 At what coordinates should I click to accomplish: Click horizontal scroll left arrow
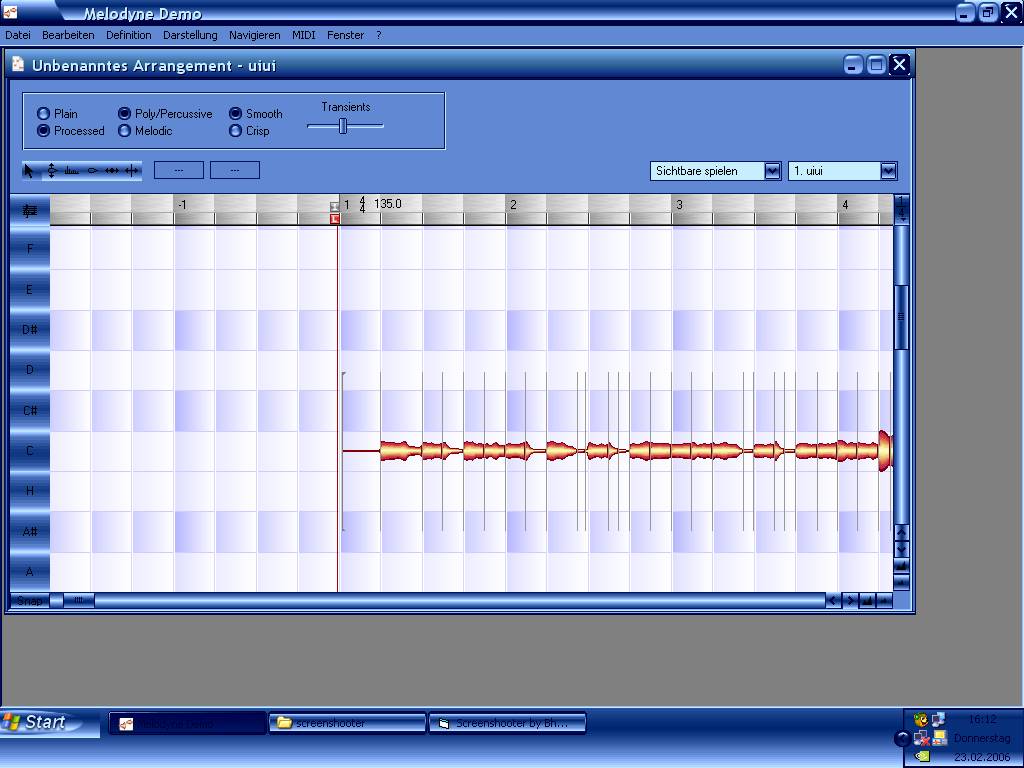[833, 601]
